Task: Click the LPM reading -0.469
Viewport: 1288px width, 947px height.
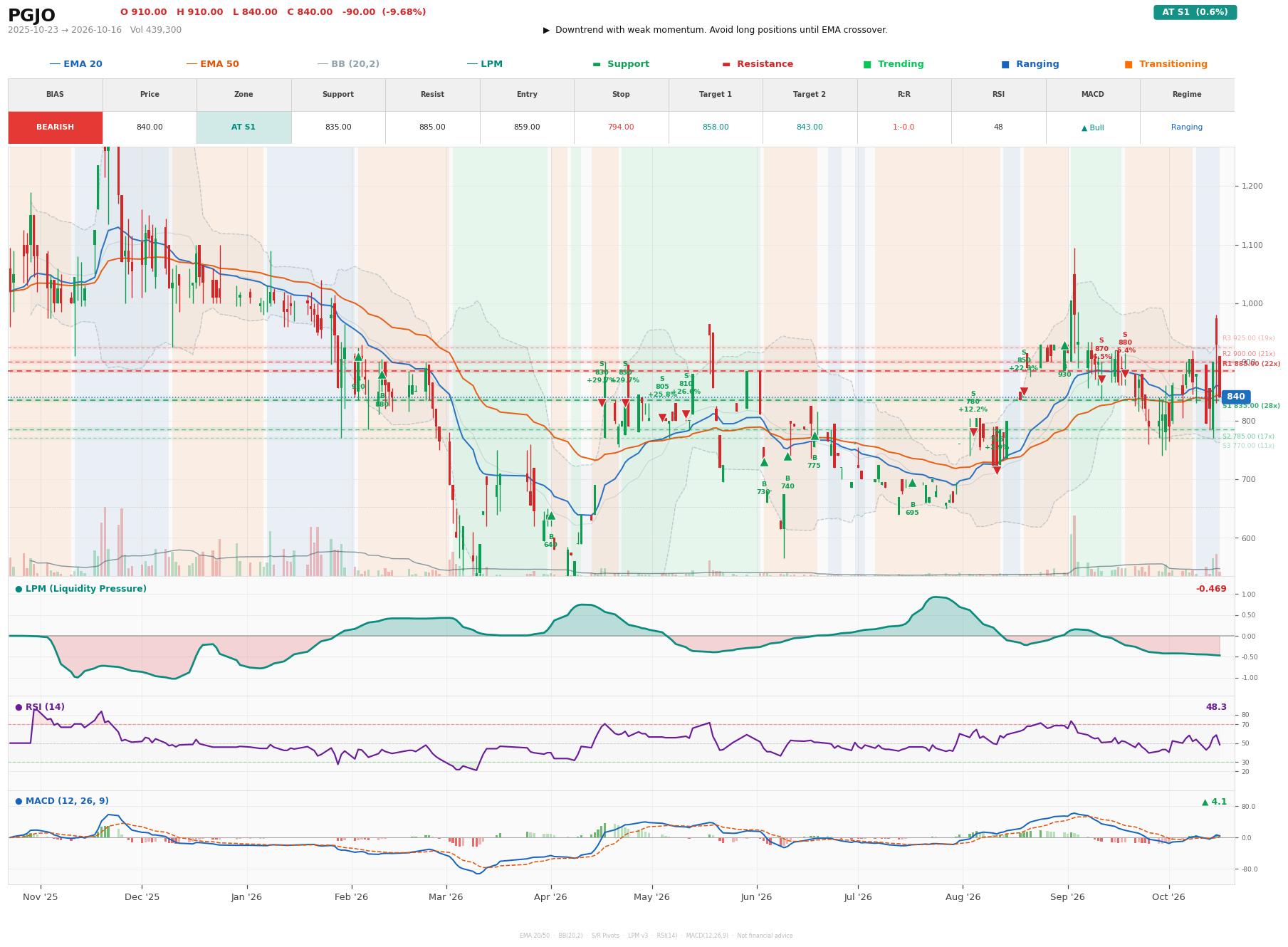Action: [1211, 589]
